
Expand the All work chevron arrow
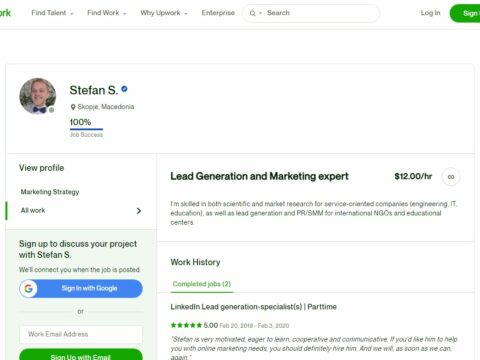(139, 211)
